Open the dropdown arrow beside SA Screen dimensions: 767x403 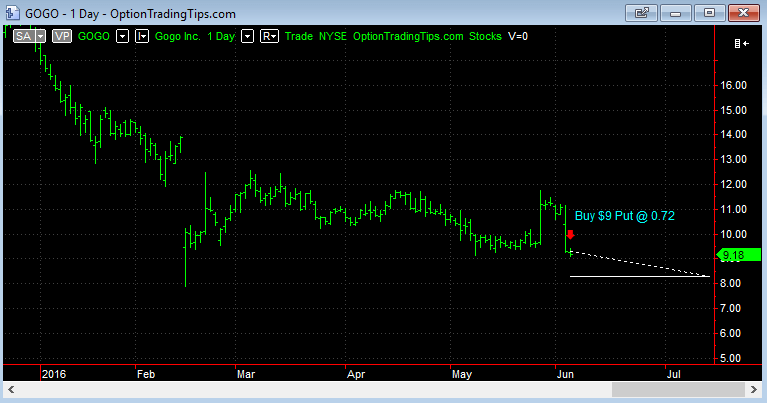(41, 36)
